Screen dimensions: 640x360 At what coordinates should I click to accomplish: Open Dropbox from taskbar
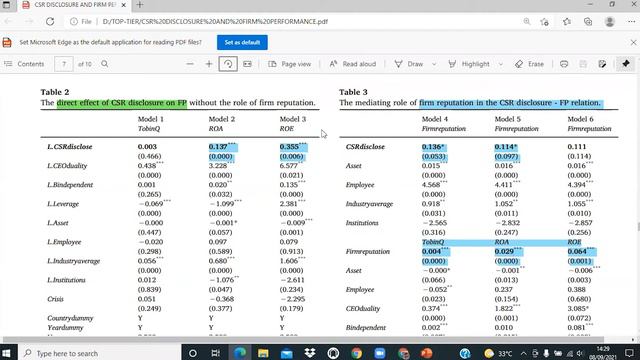310,353
